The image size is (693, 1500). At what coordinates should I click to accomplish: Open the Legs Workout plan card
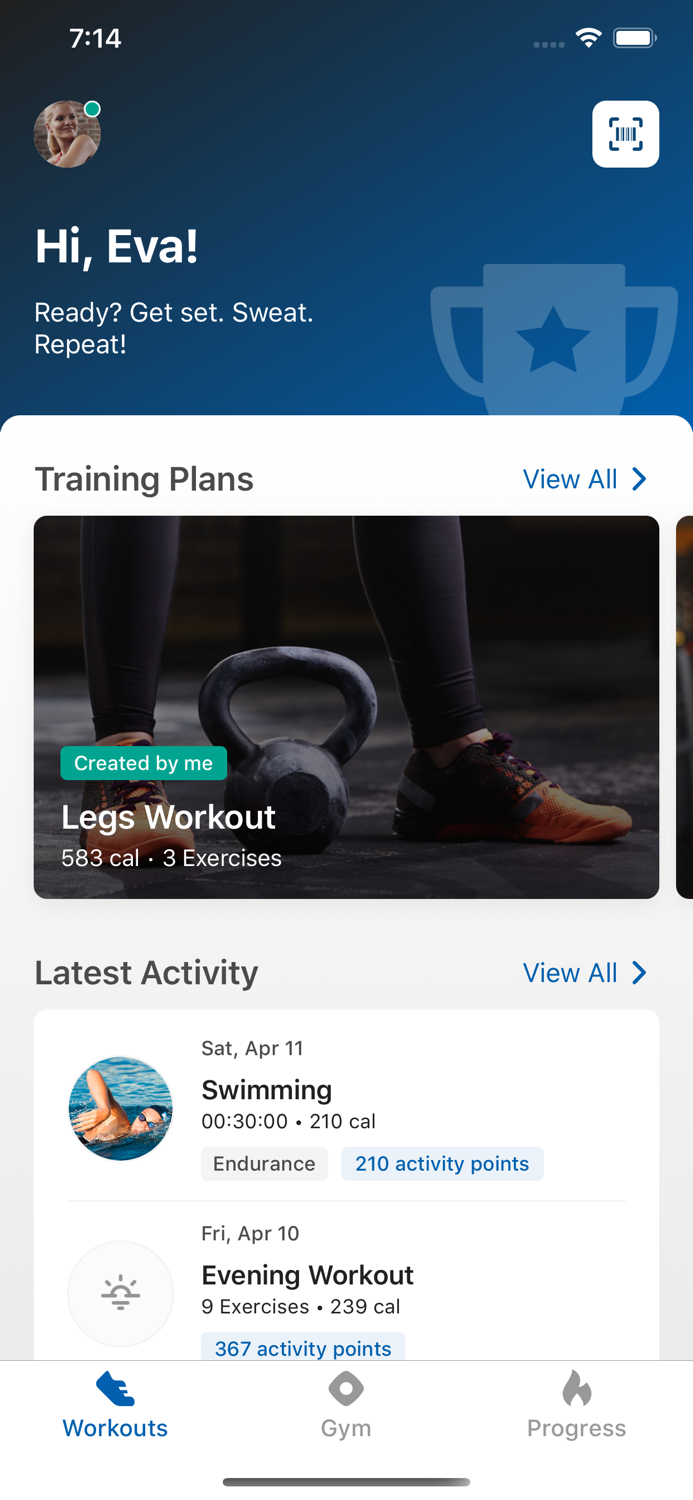(346, 707)
